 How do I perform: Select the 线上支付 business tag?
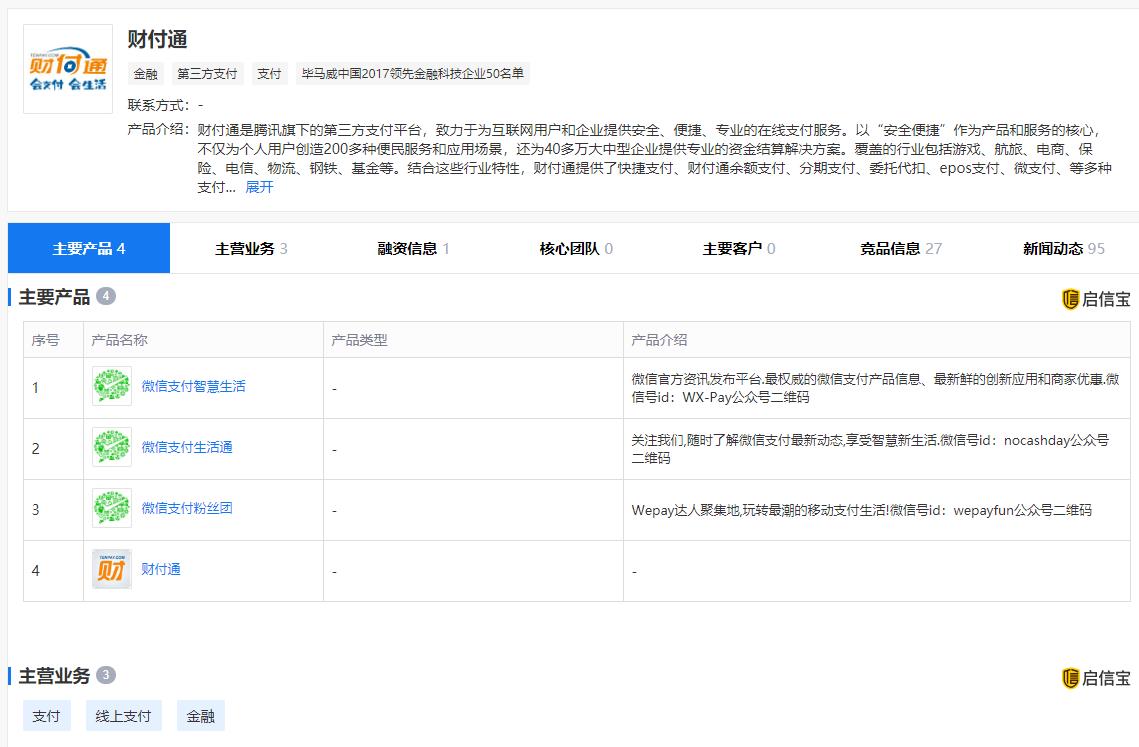tap(123, 715)
